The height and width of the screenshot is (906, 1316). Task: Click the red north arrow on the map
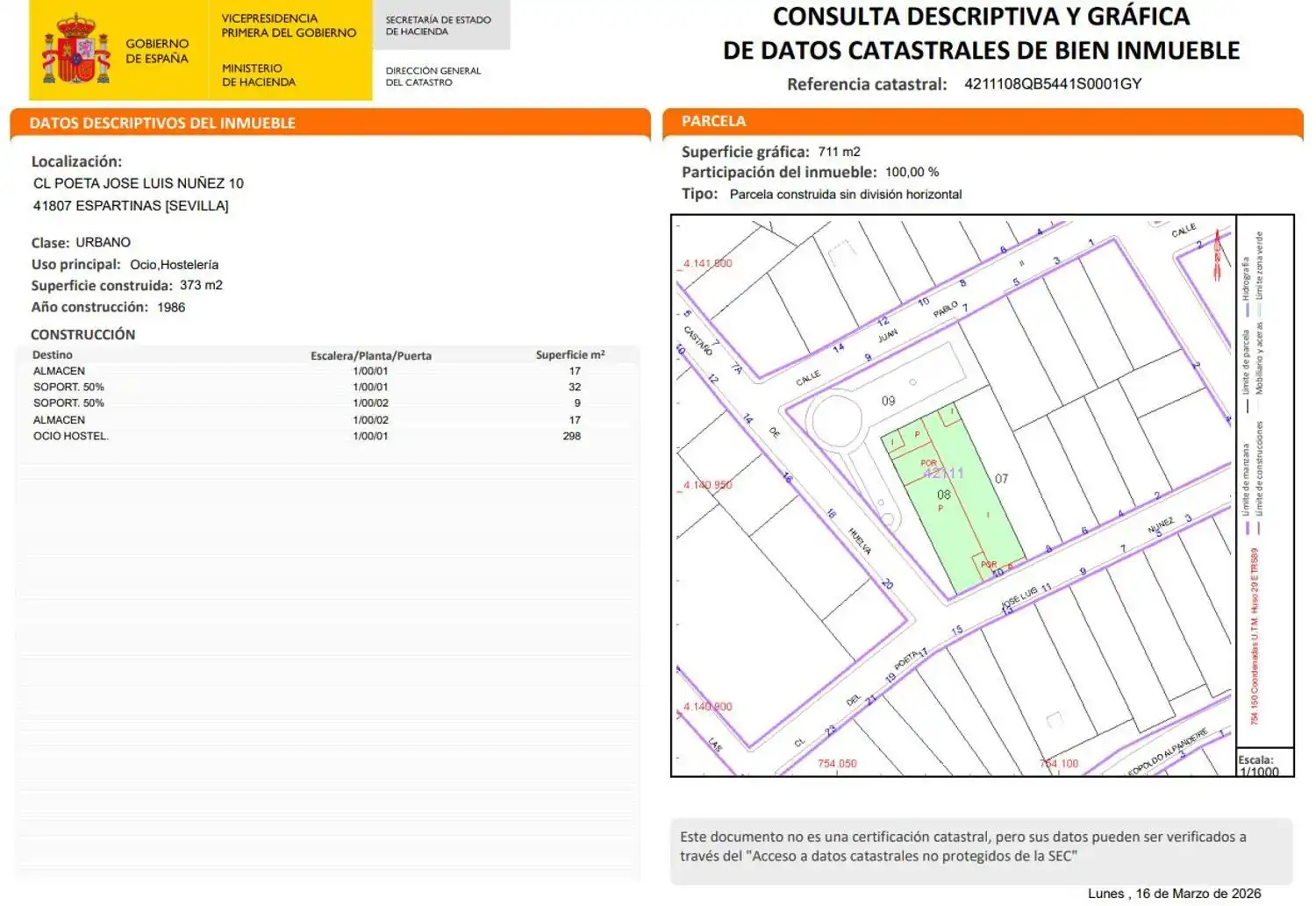click(1217, 254)
